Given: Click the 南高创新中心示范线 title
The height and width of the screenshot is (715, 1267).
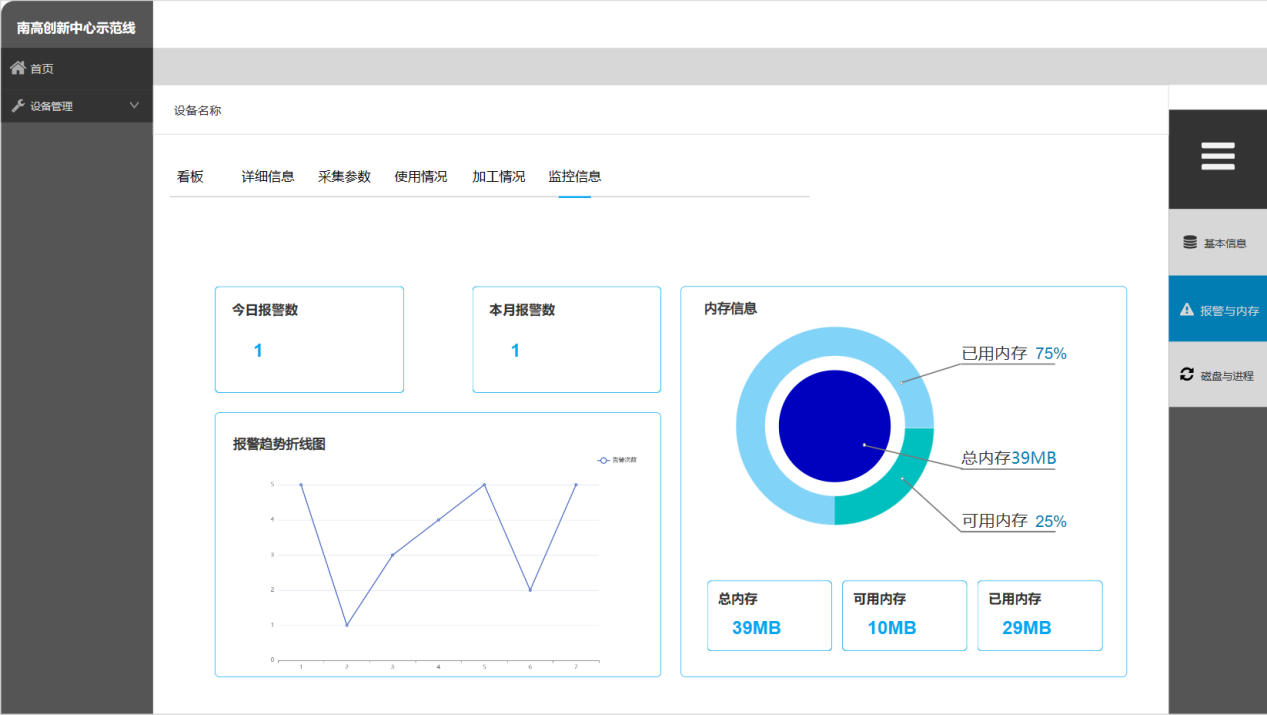Looking at the screenshot, I should [x=76, y=27].
